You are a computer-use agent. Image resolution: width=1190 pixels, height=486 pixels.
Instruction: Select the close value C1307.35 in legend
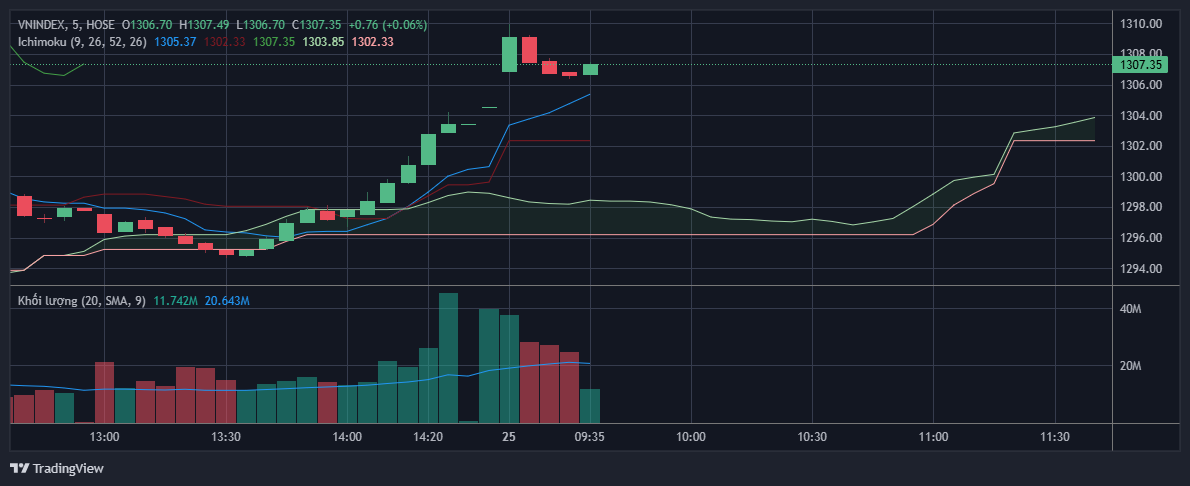[316, 25]
